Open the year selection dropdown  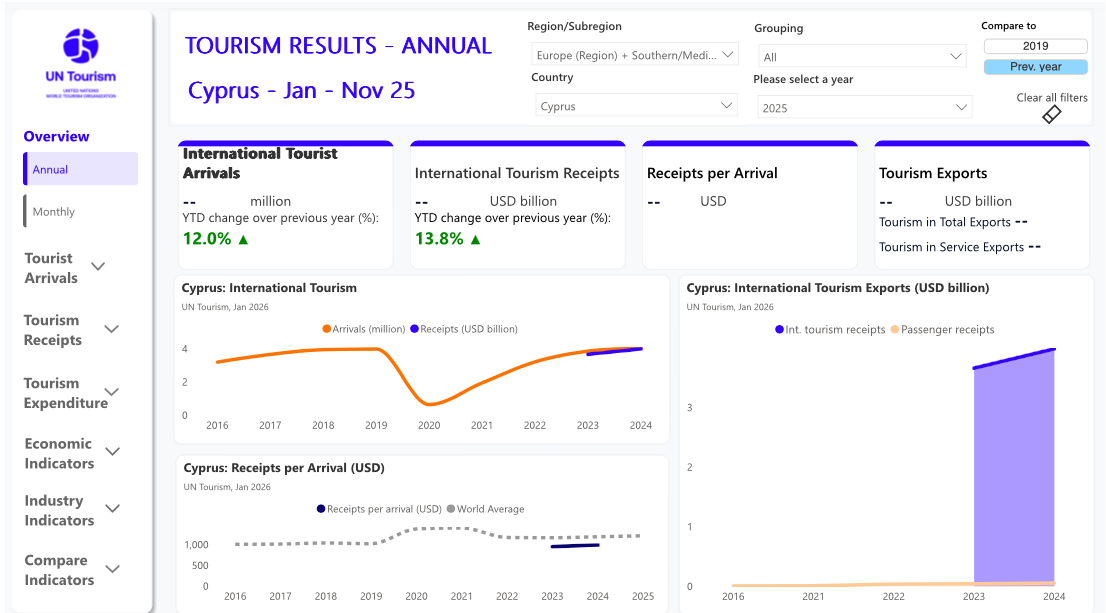click(864, 108)
